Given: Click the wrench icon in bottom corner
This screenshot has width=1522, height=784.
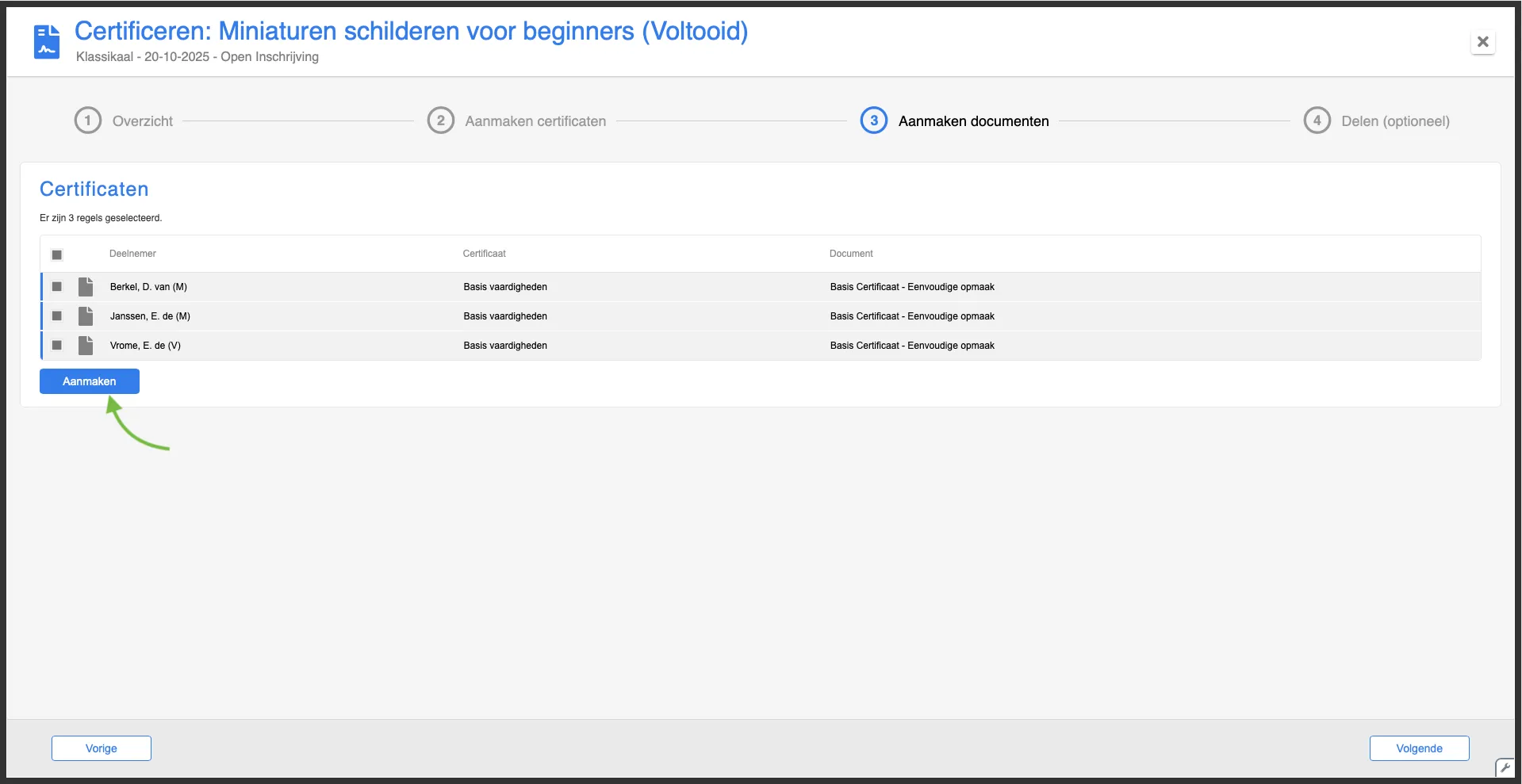Looking at the screenshot, I should (1505, 767).
